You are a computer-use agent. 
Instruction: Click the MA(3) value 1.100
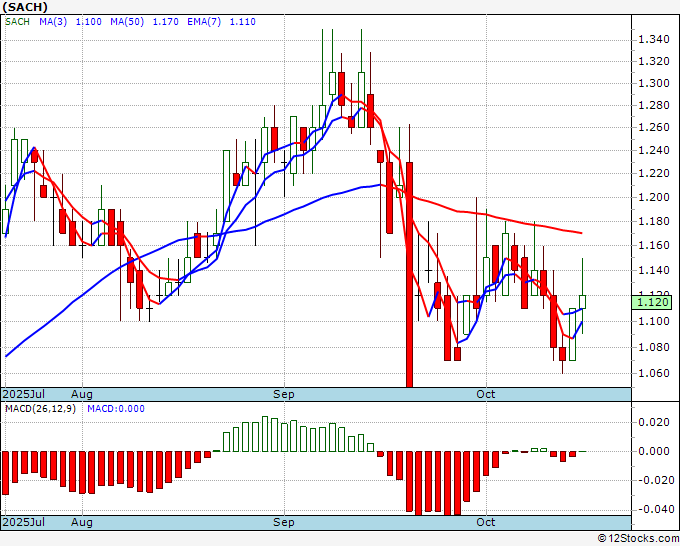[88, 22]
